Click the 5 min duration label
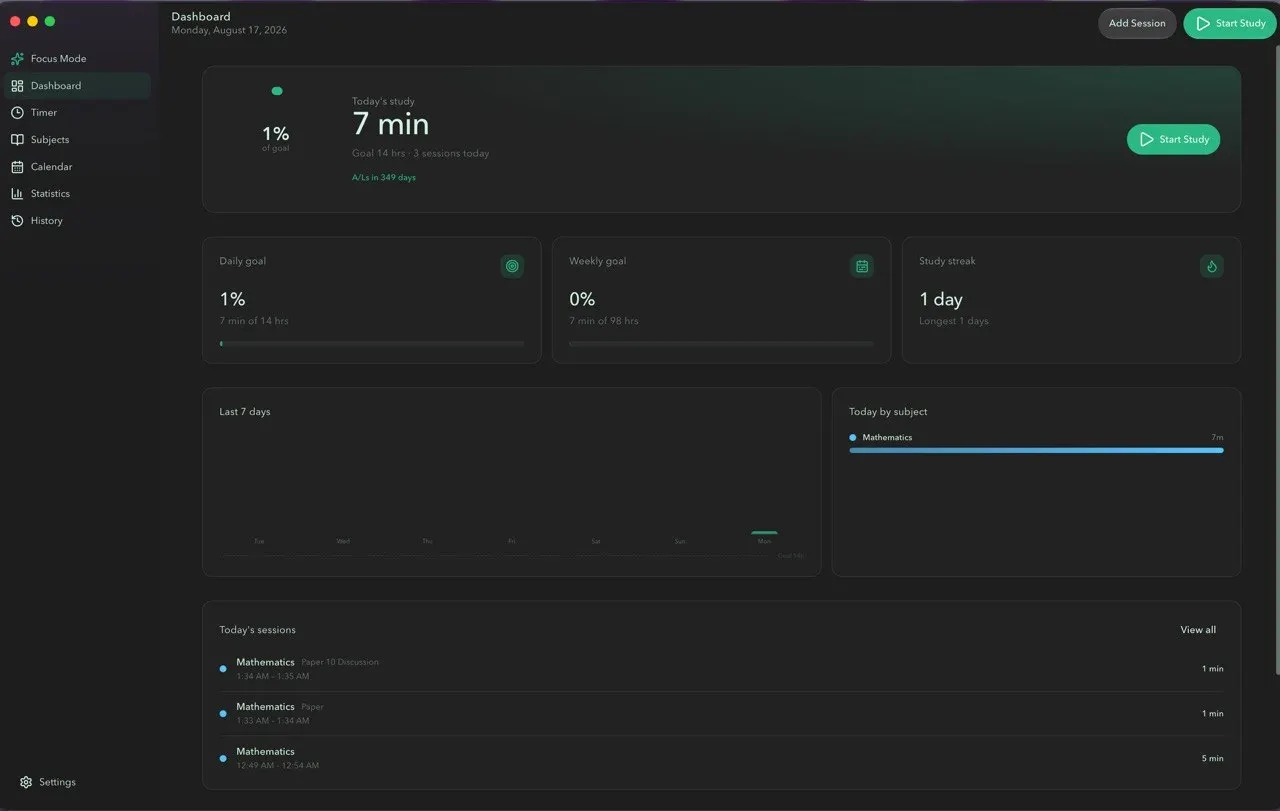The height and width of the screenshot is (811, 1280). coord(1213,759)
